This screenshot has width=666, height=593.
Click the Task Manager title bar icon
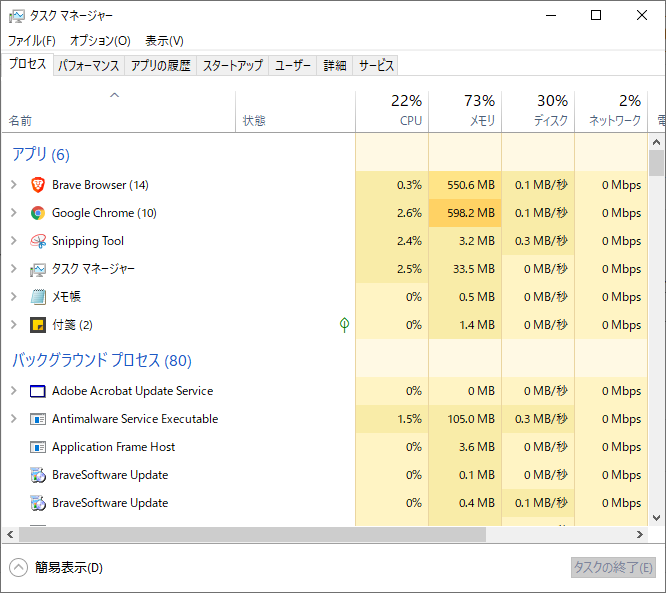pyautogui.click(x=17, y=16)
